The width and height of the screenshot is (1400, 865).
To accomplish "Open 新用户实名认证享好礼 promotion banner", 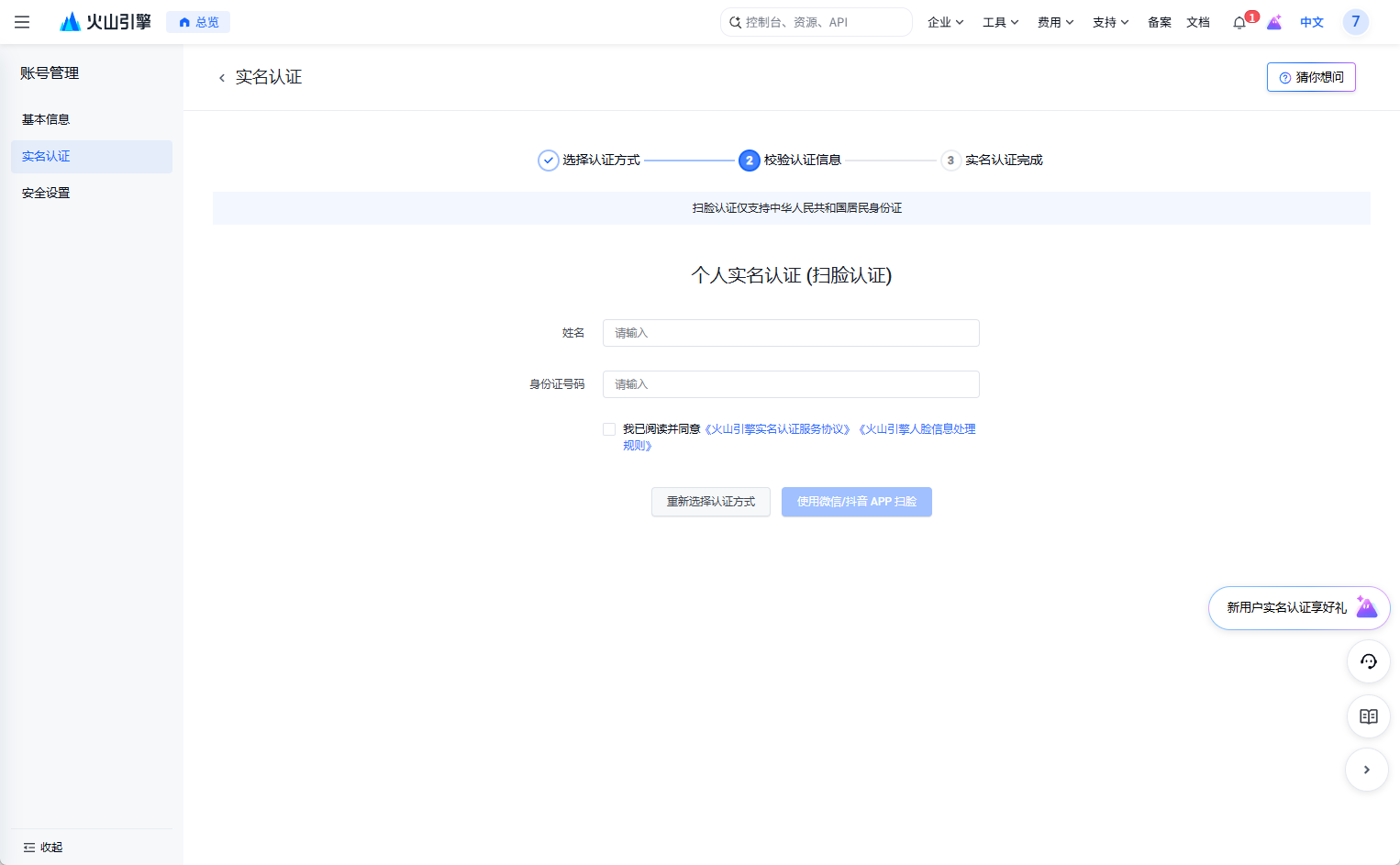I will click(1299, 607).
